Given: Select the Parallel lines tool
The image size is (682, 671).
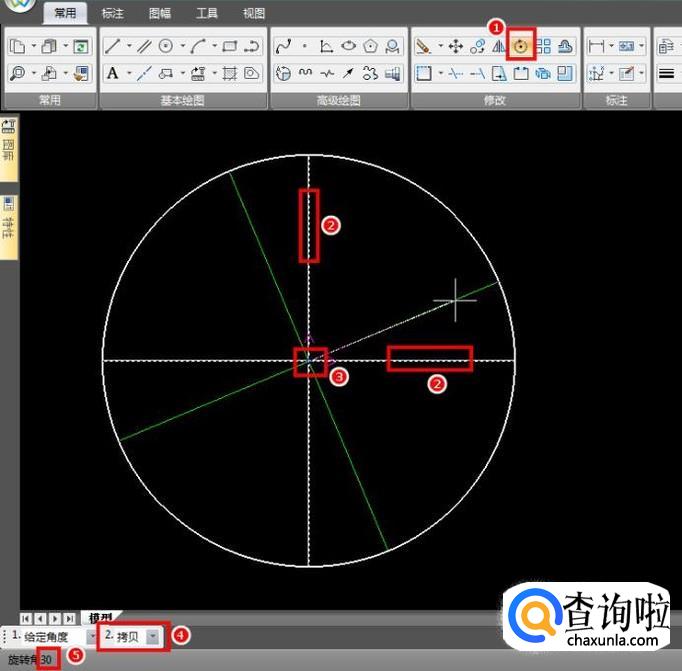Looking at the screenshot, I should tap(144, 46).
